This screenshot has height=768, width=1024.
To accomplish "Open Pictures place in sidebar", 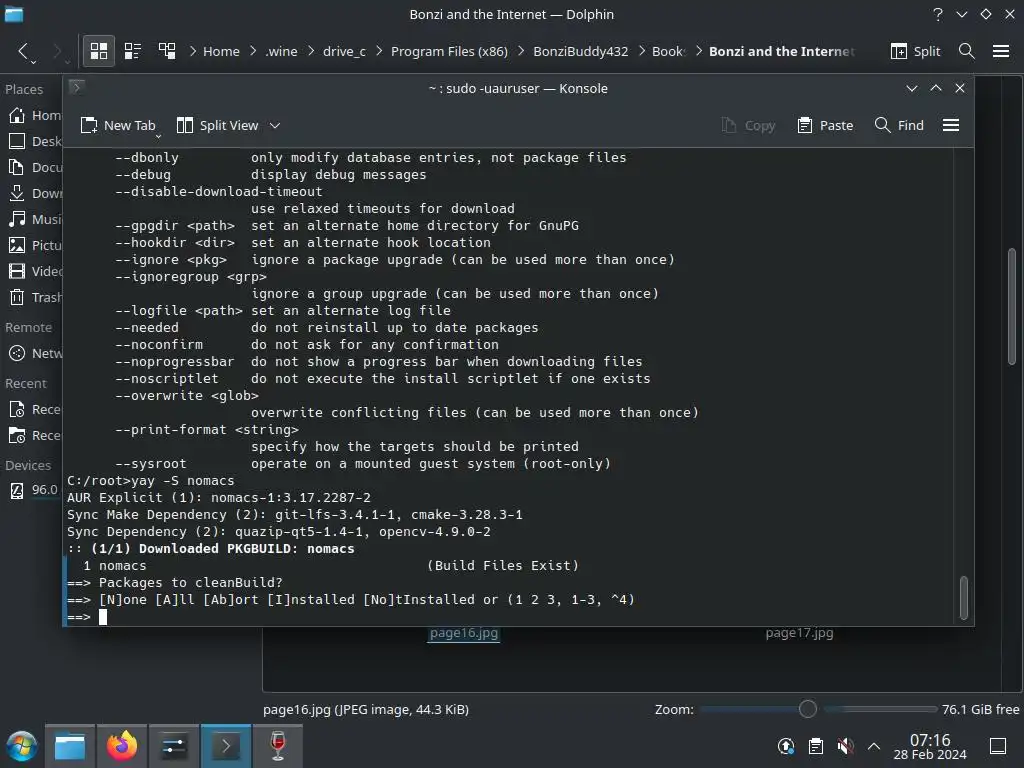I will [x=34, y=246].
